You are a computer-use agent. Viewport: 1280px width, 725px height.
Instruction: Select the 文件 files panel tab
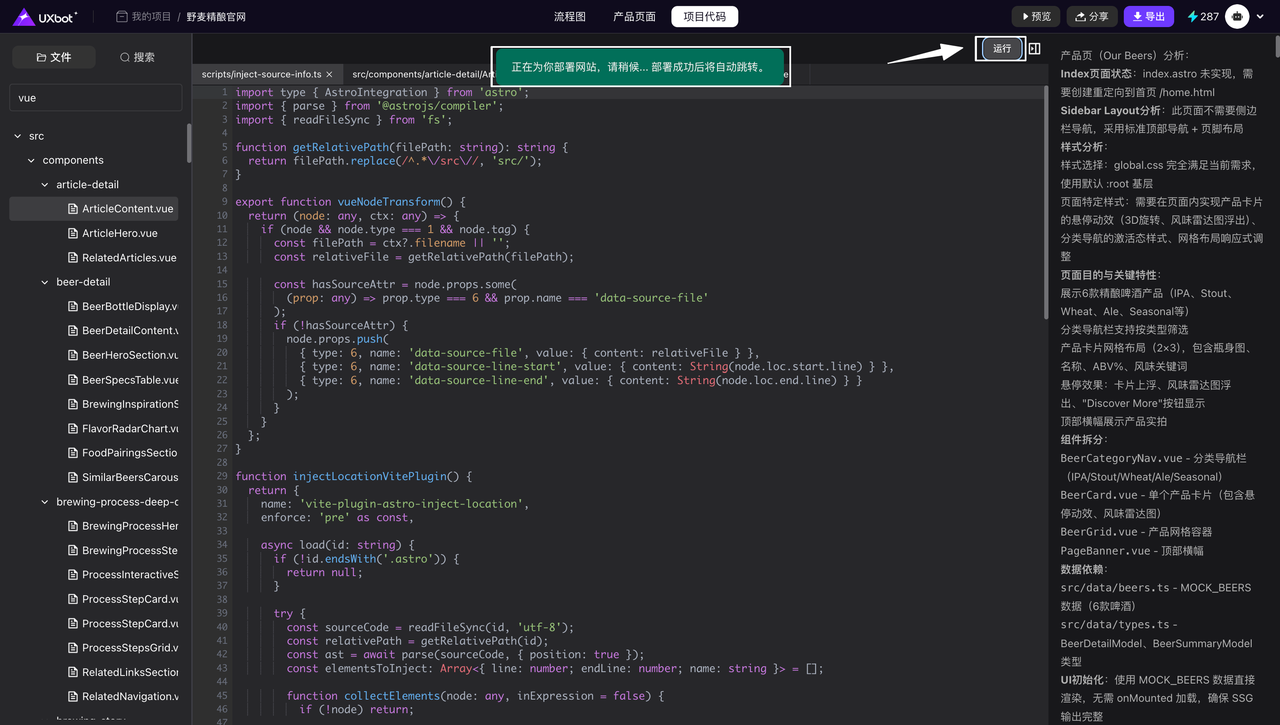click(x=54, y=58)
